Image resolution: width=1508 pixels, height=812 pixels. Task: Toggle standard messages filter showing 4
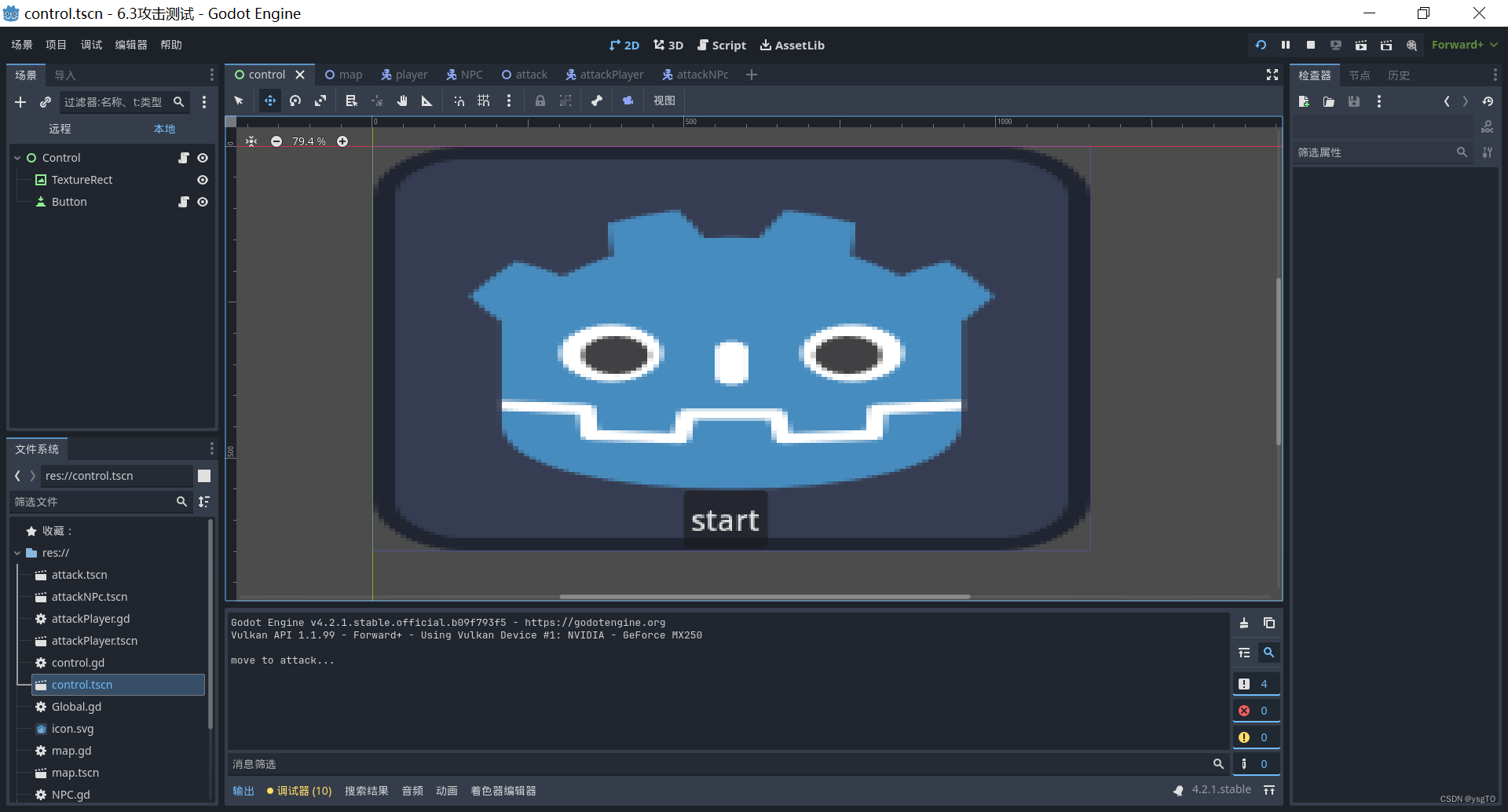click(x=1256, y=684)
